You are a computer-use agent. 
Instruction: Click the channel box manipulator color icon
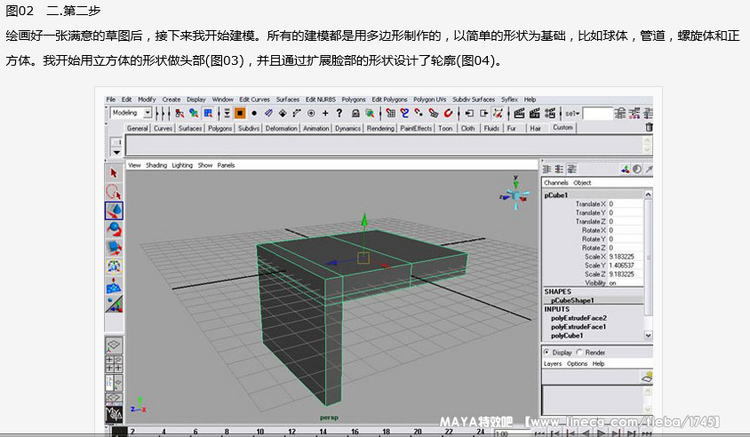(625, 169)
